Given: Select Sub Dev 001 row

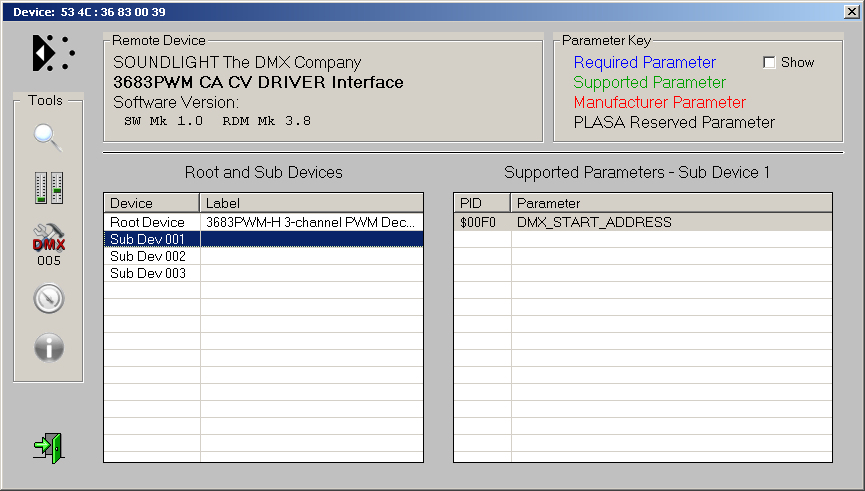Looking at the screenshot, I should point(147,239).
